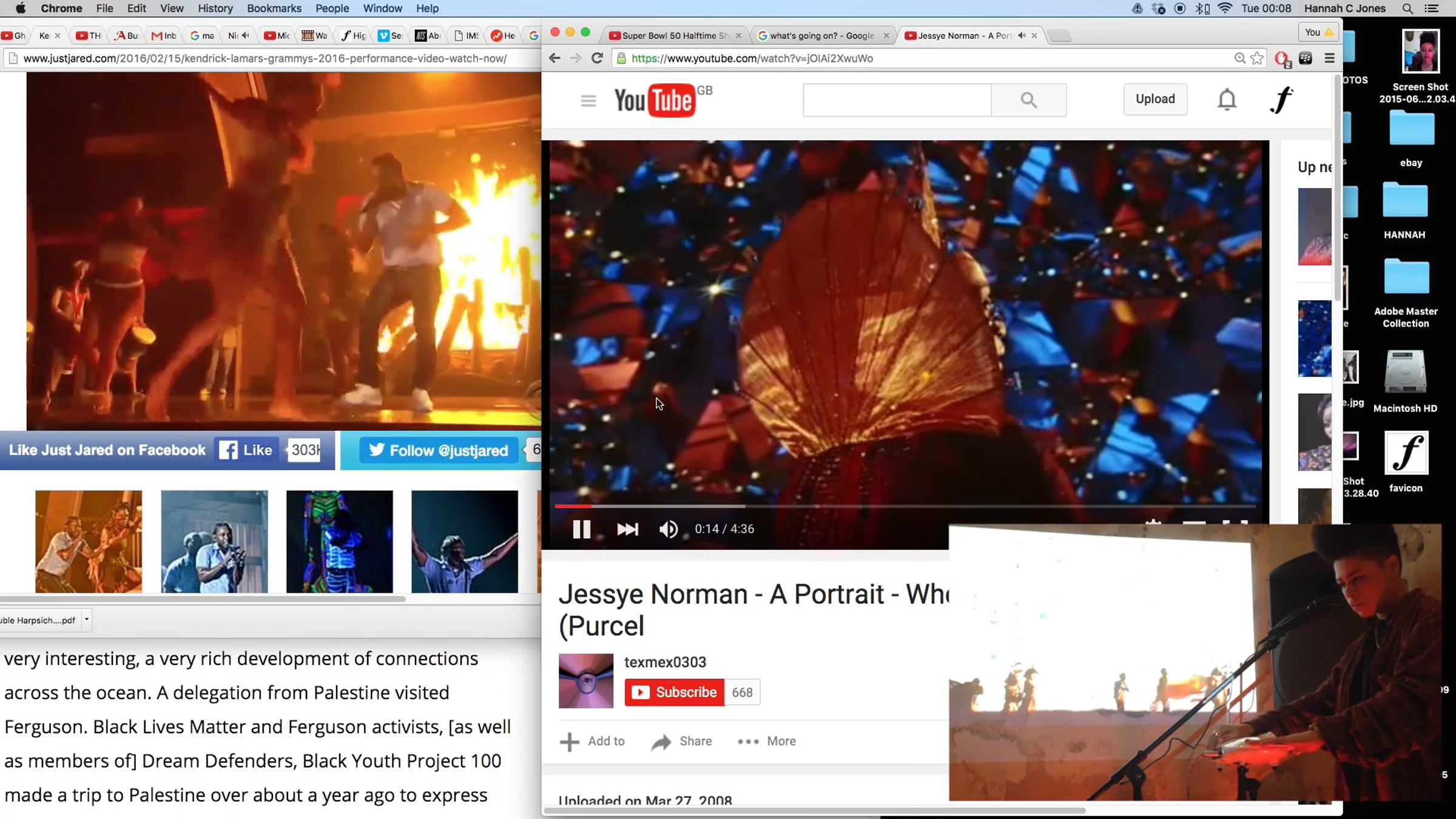Mute the YouTube player volume
The width and height of the screenshot is (1456, 819).
click(669, 529)
